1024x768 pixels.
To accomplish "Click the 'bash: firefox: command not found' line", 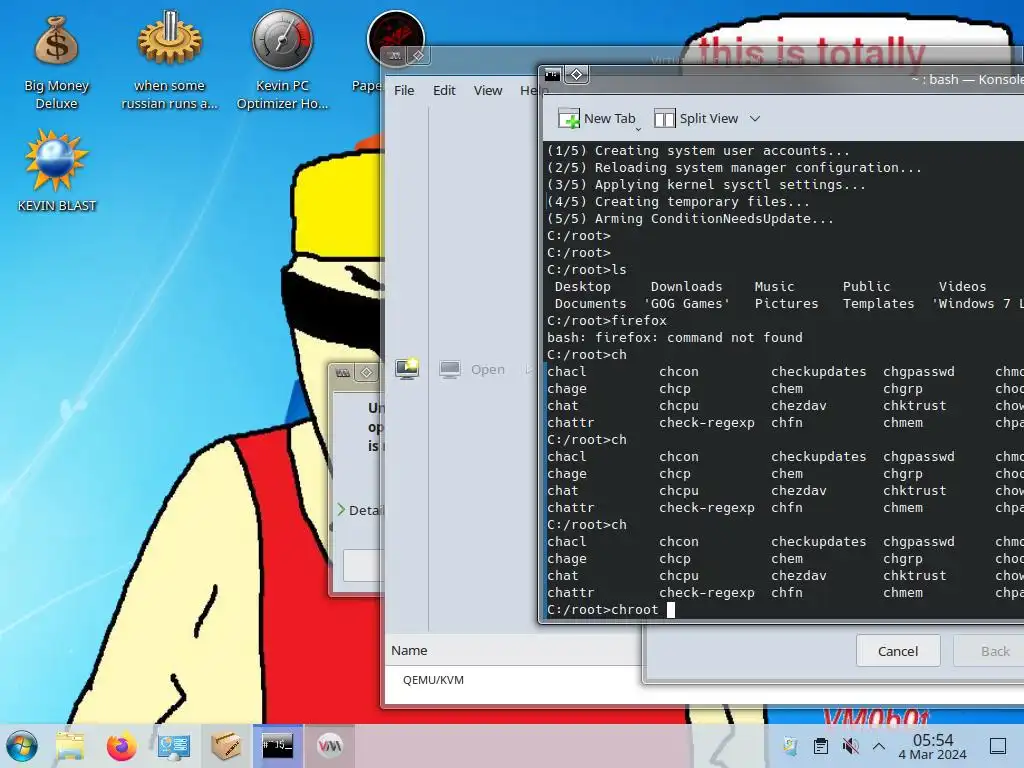I will point(675,338).
